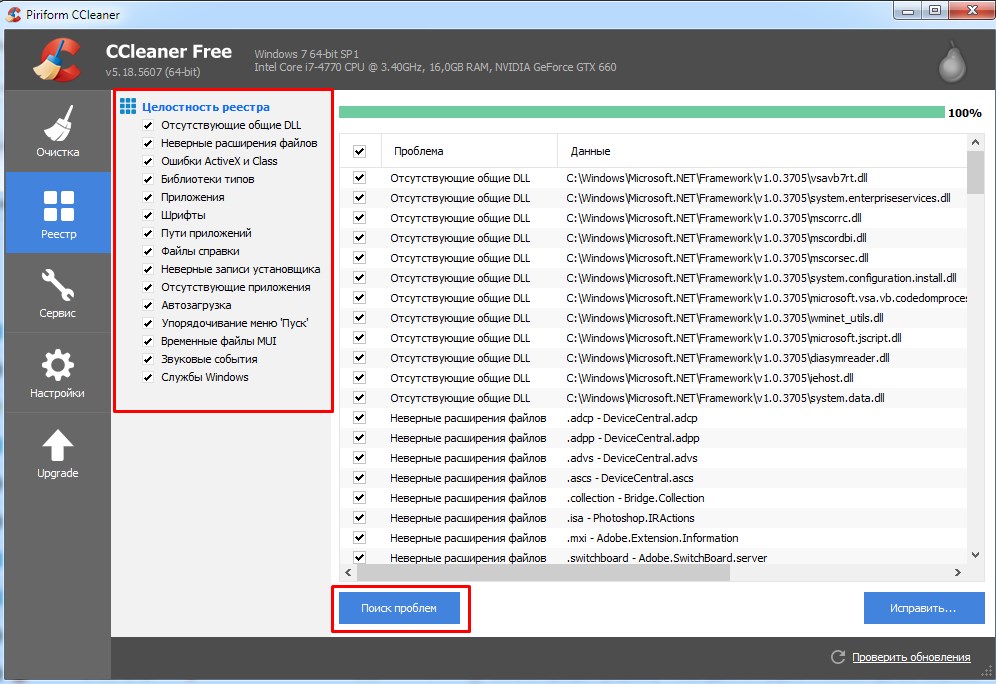Click the vertical scrollbar down arrow

(x=976, y=555)
